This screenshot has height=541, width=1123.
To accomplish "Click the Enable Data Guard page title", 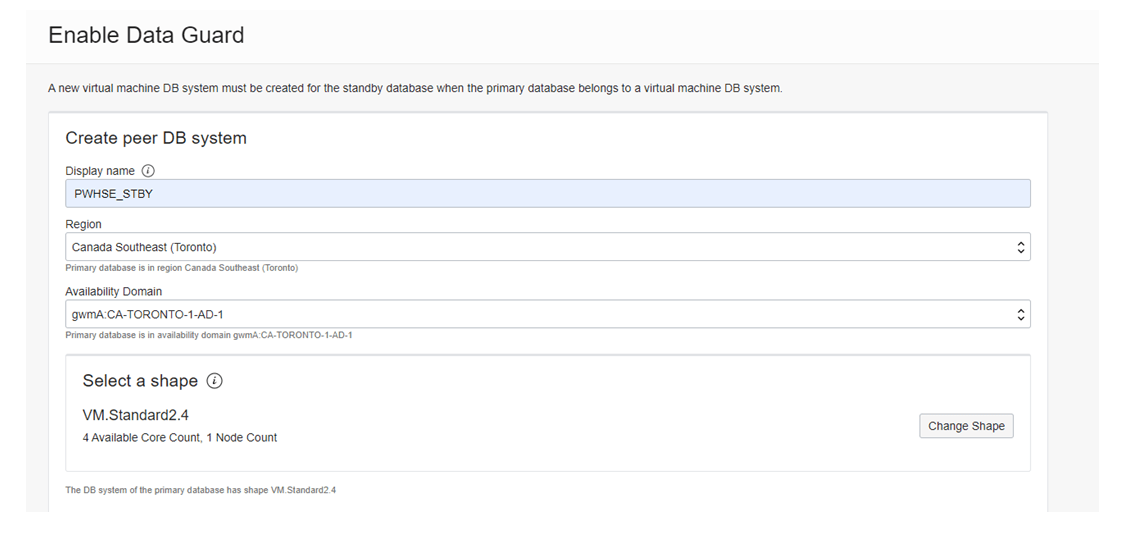I will (x=146, y=35).
